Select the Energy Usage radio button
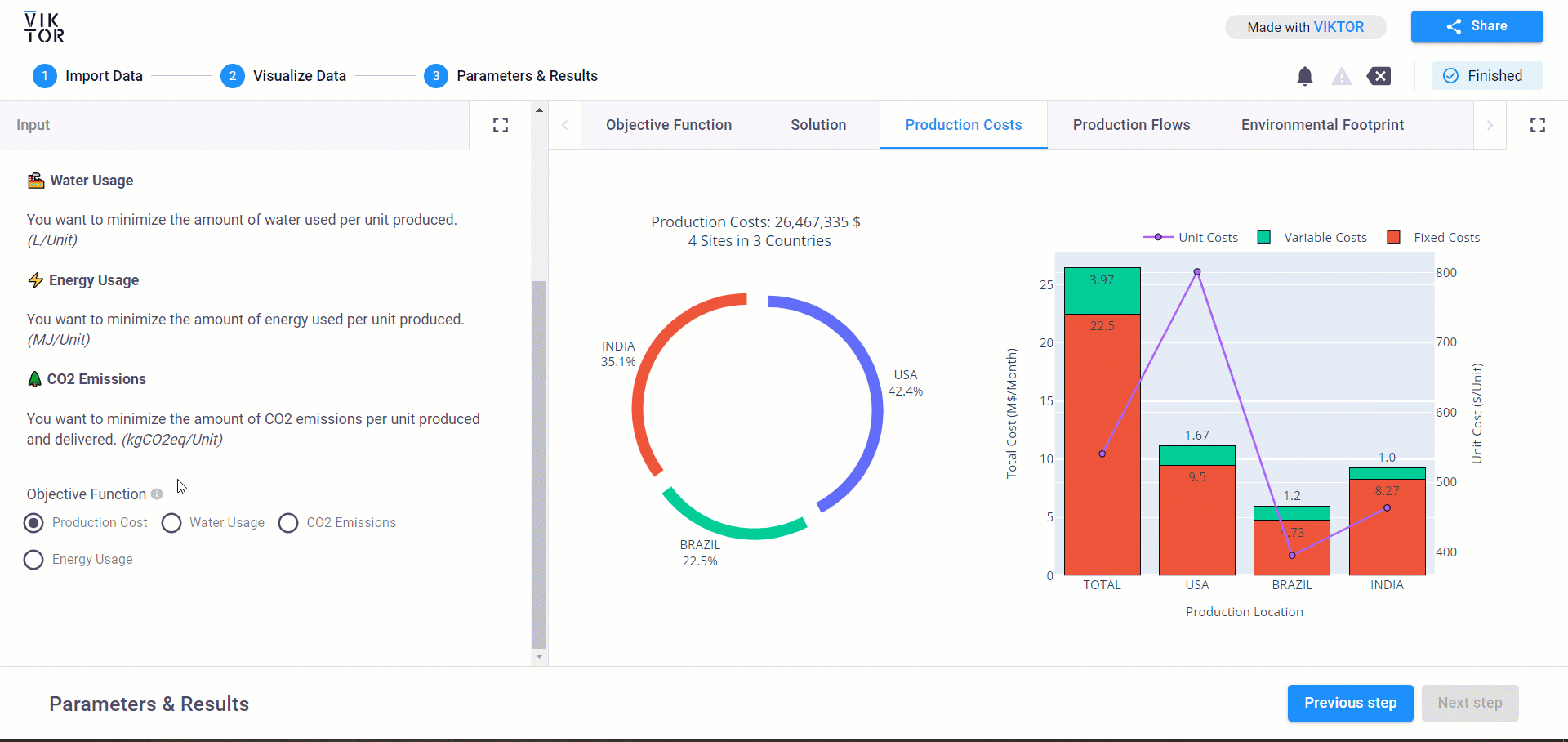The image size is (1568, 742). tap(33, 560)
